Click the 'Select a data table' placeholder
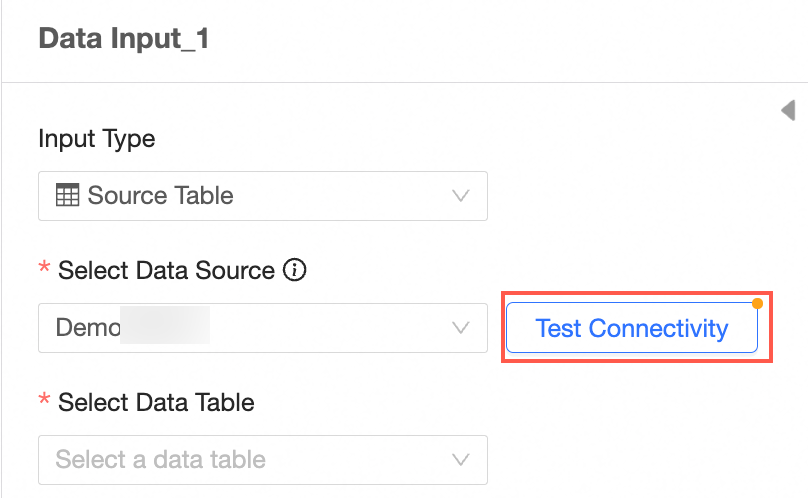Viewport: 808px width, 498px height. click(x=160, y=460)
